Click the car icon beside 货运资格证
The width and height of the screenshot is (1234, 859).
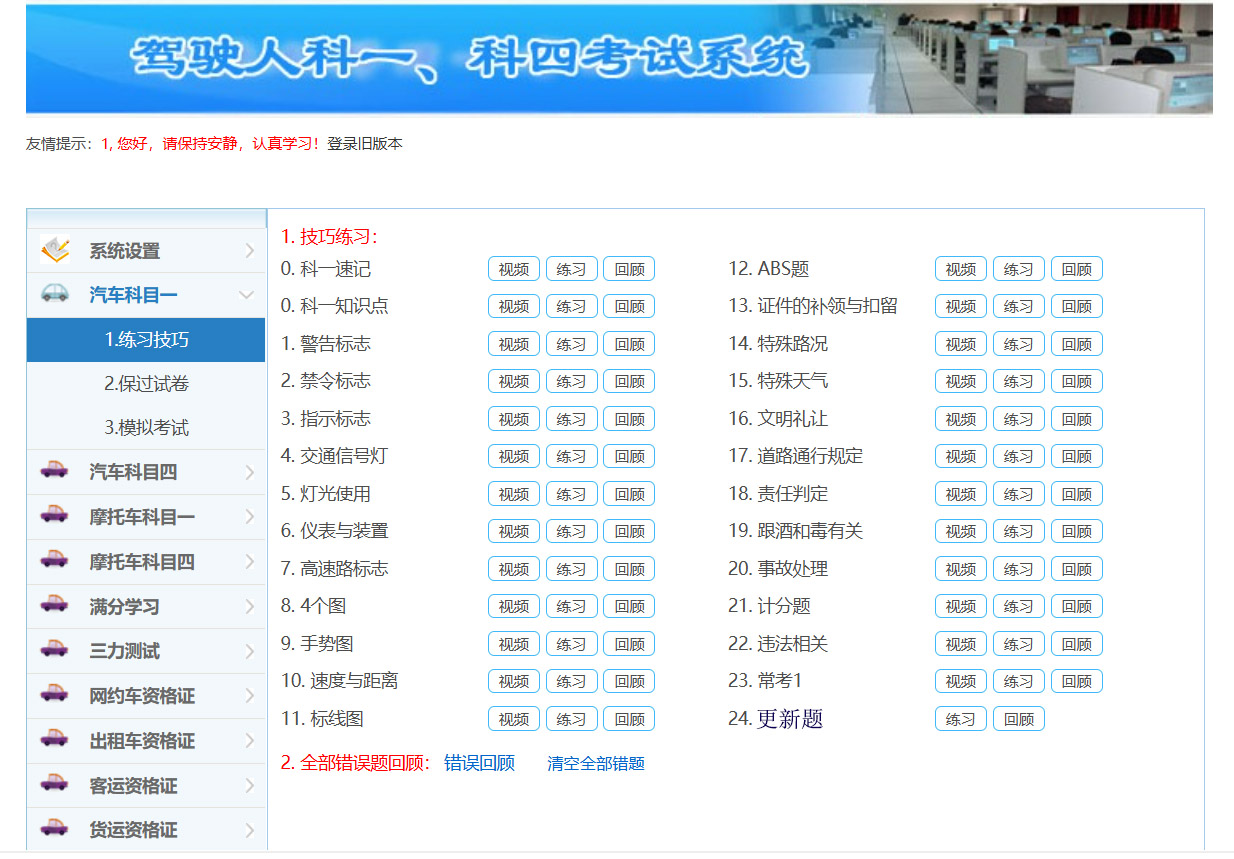coord(55,828)
